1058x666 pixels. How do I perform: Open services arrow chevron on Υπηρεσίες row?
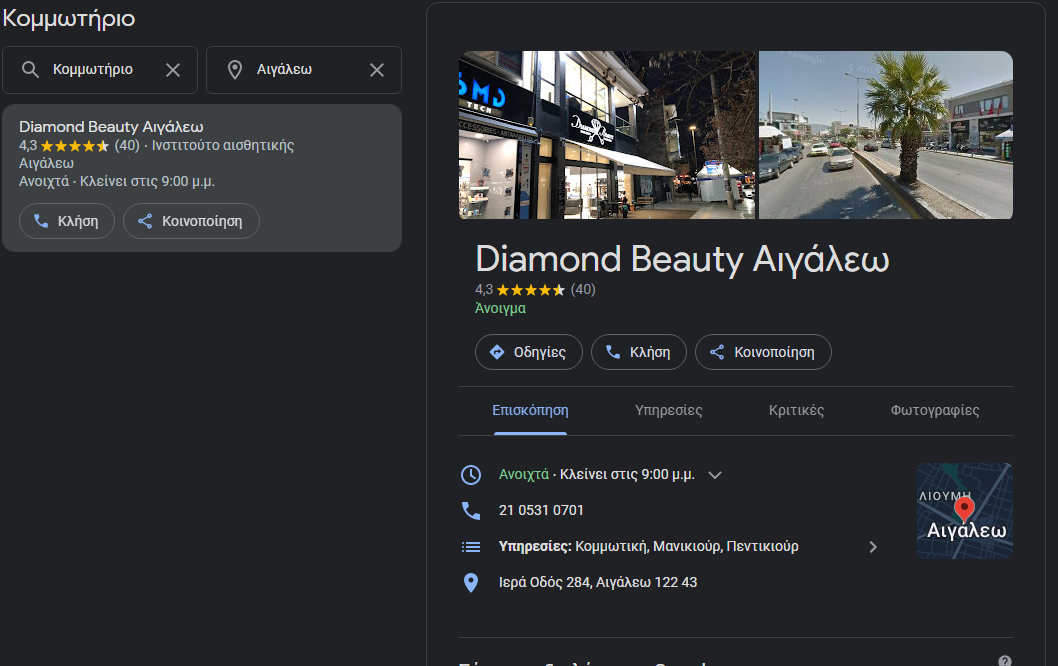(x=873, y=547)
